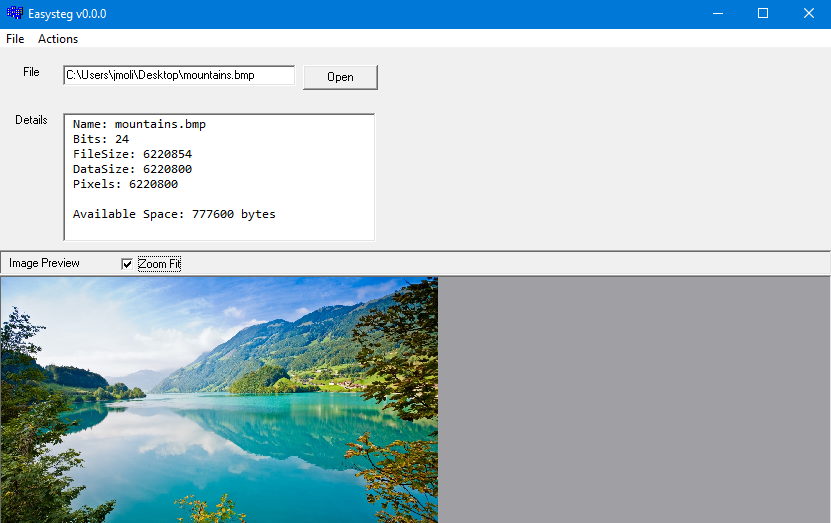The width and height of the screenshot is (831, 523).
Task: Open the File menu
Action: click(x=15, y=39)
